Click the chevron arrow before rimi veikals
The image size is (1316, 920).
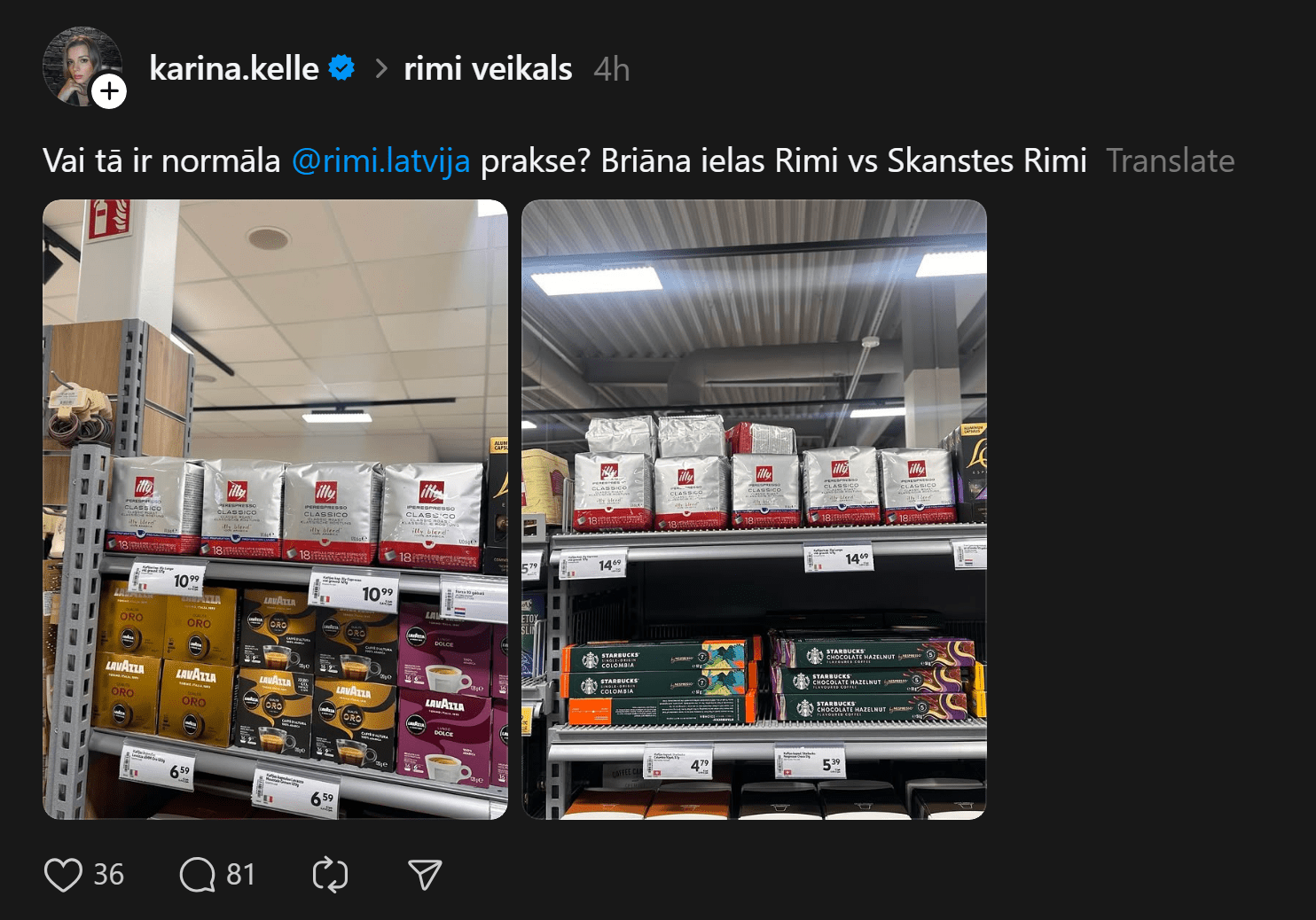coord(381,68)
